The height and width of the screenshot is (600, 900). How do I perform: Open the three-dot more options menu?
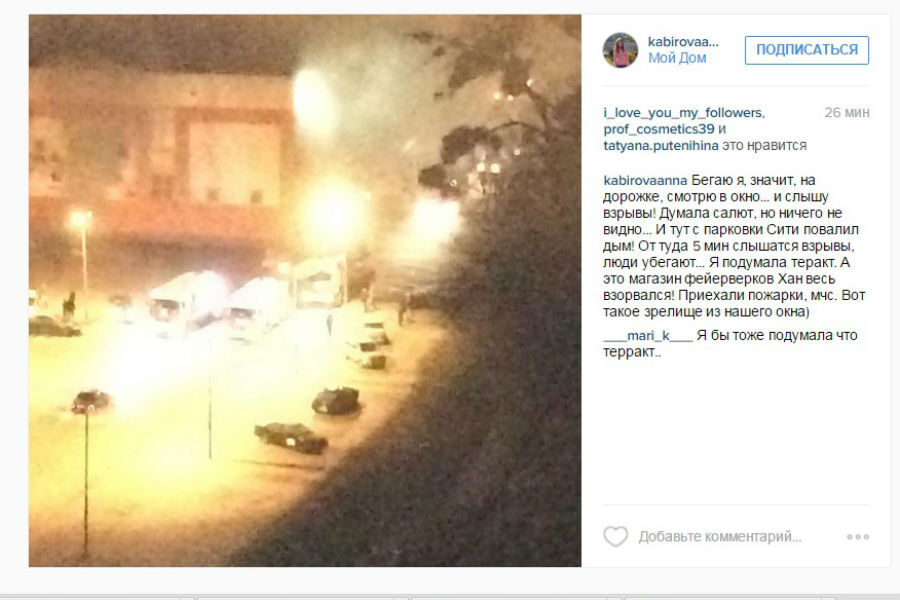[x=858, y=537]
